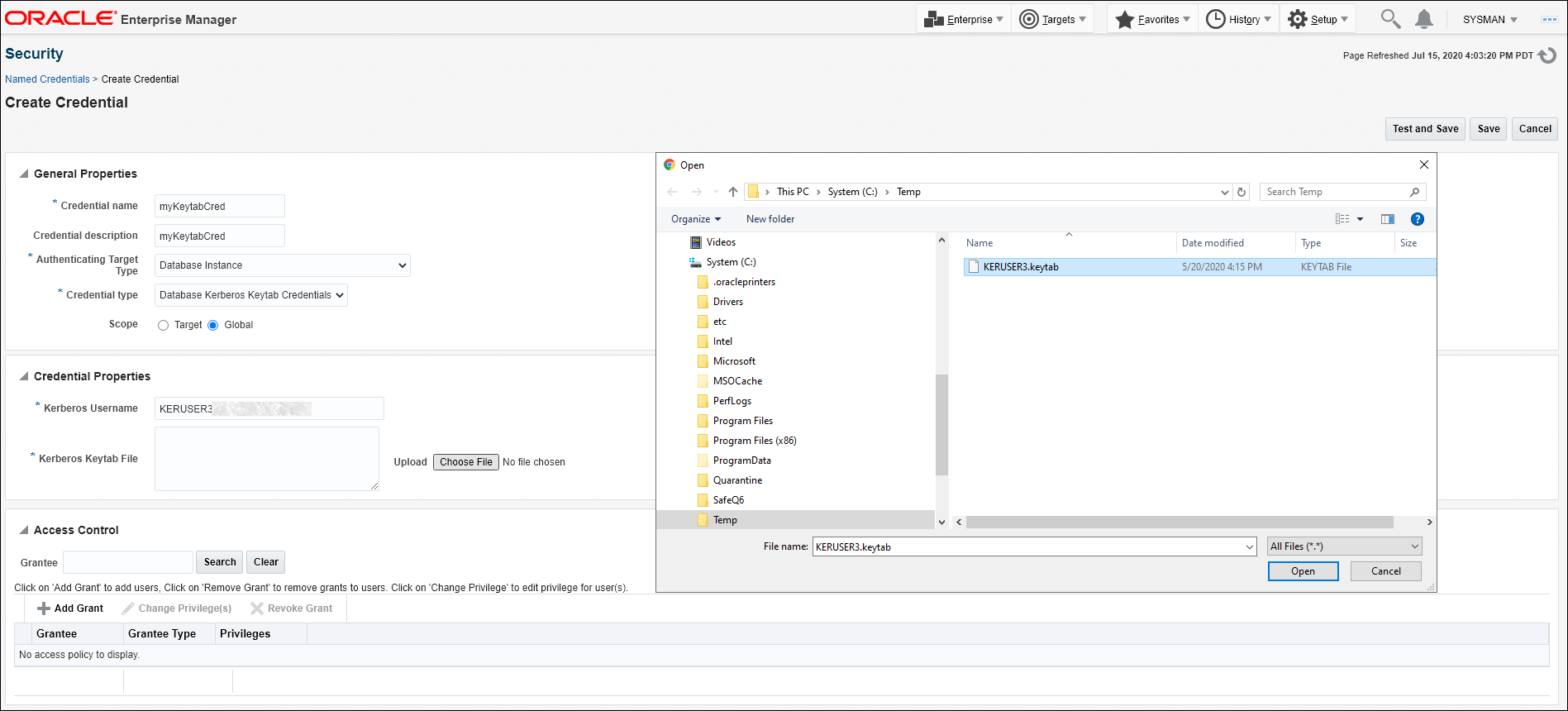
Task: Click the notifications bell icon
Action: 1423,19
